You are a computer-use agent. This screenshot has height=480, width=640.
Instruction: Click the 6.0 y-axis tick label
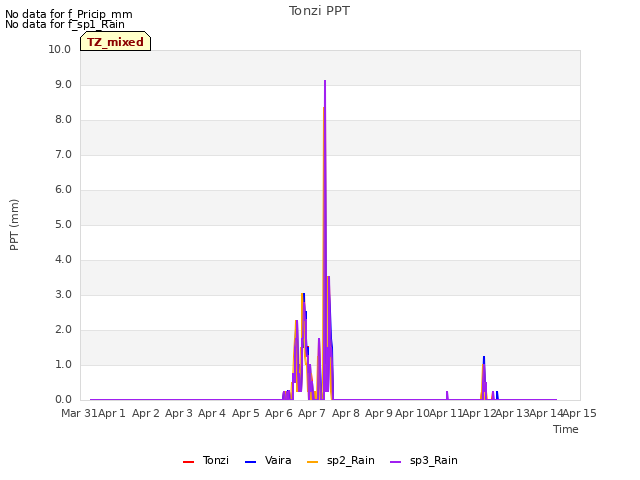coord(63,189)
